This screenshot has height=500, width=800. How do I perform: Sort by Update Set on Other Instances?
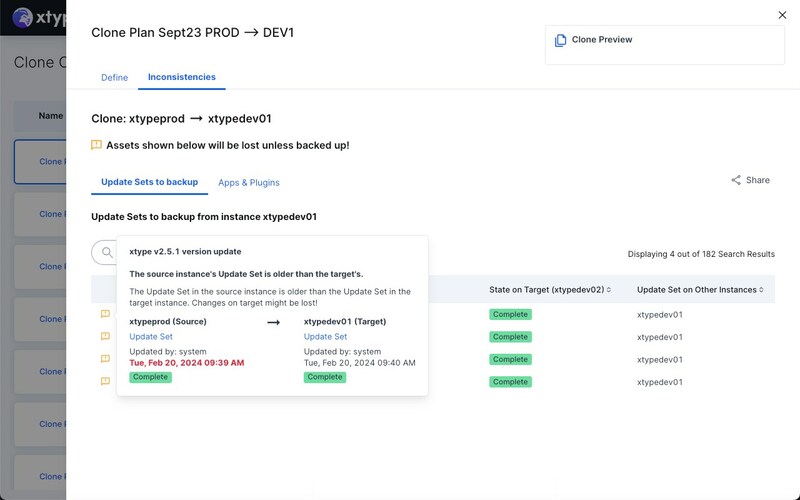click(x=762, y=290)
